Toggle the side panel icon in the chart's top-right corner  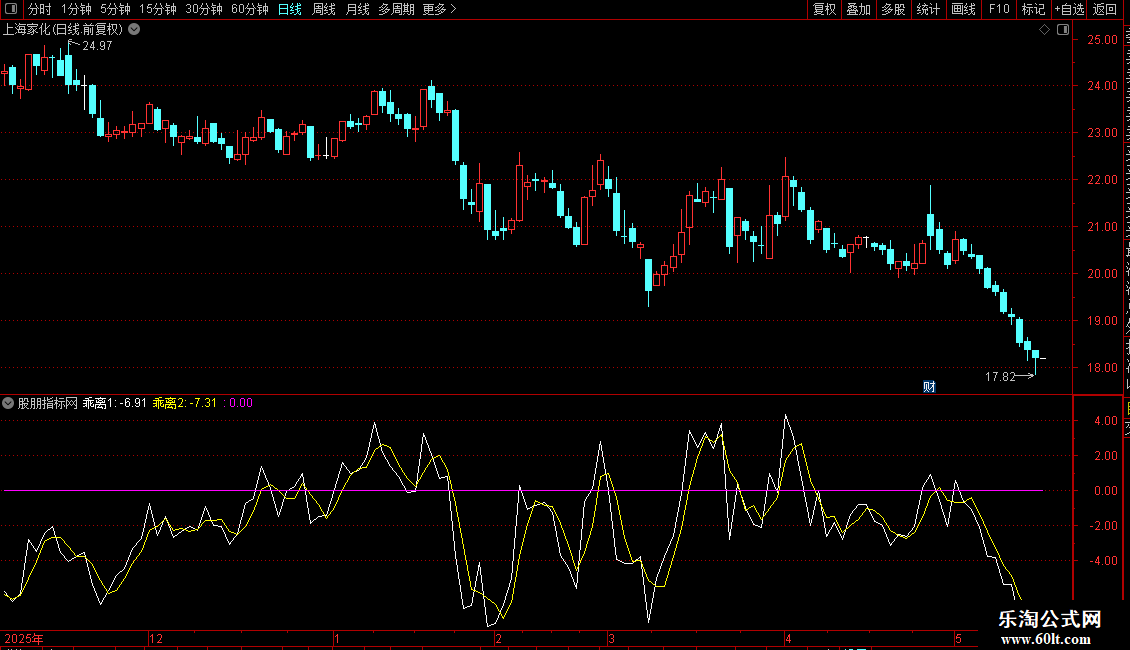tap(1063, 30)
